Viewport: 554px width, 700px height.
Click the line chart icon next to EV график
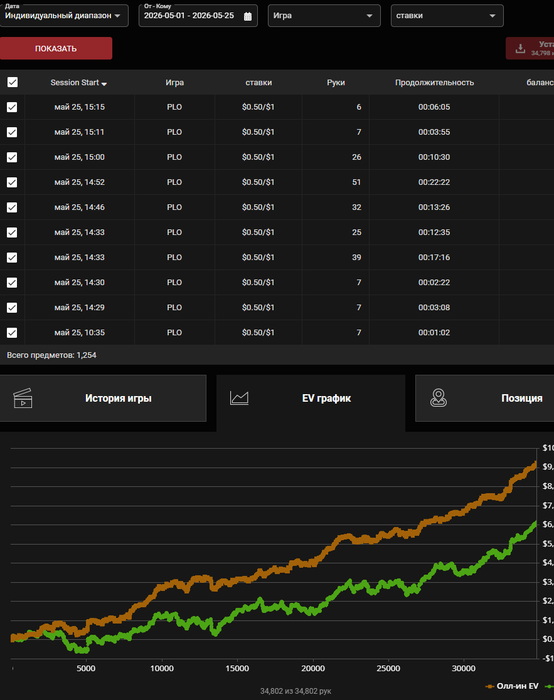239,398
